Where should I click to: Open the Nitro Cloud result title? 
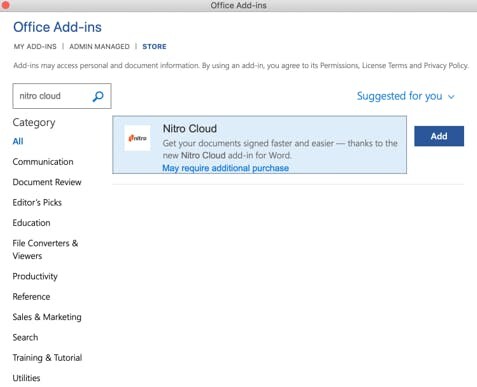[190, 128]
